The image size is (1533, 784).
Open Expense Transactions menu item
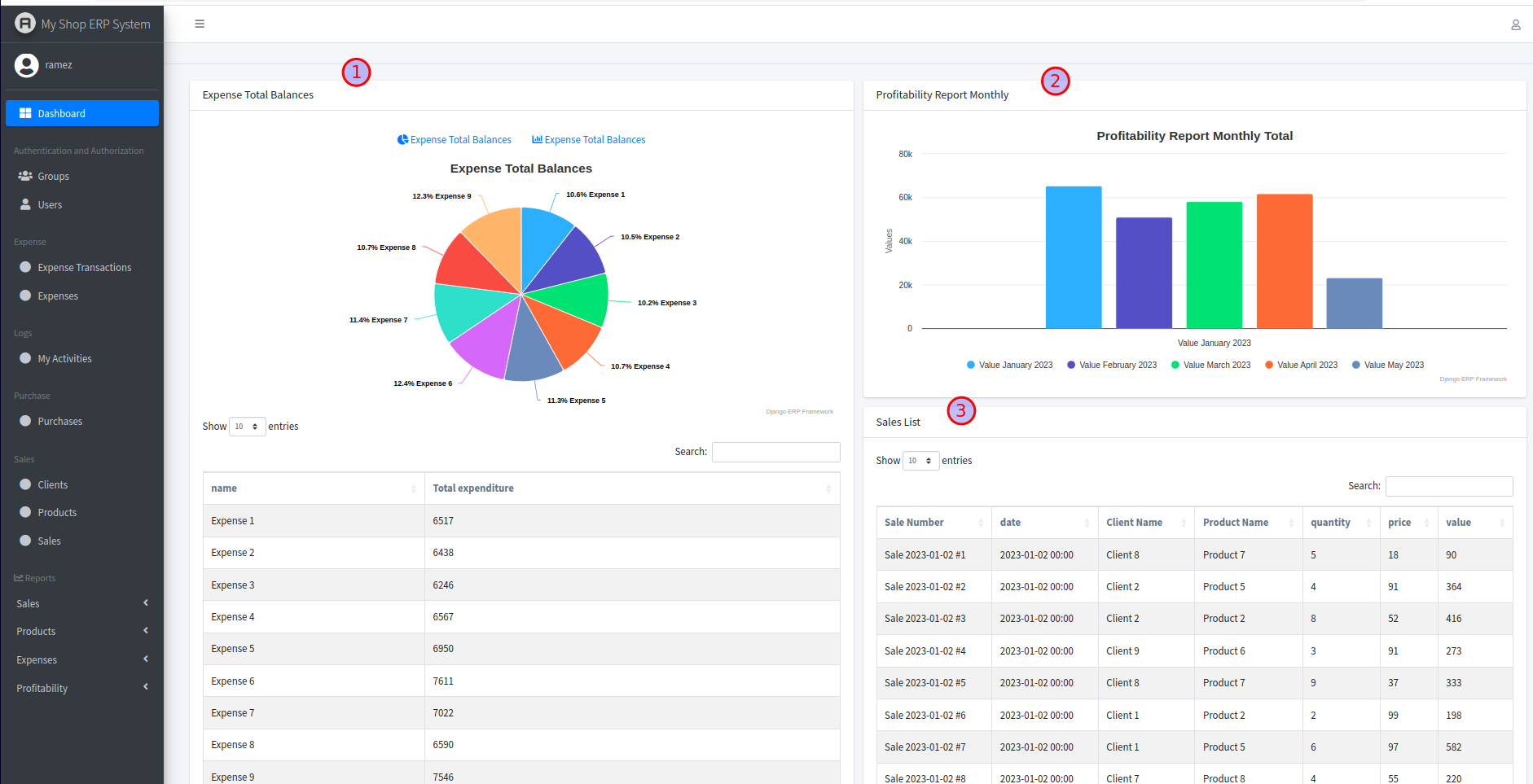(84, 268)
